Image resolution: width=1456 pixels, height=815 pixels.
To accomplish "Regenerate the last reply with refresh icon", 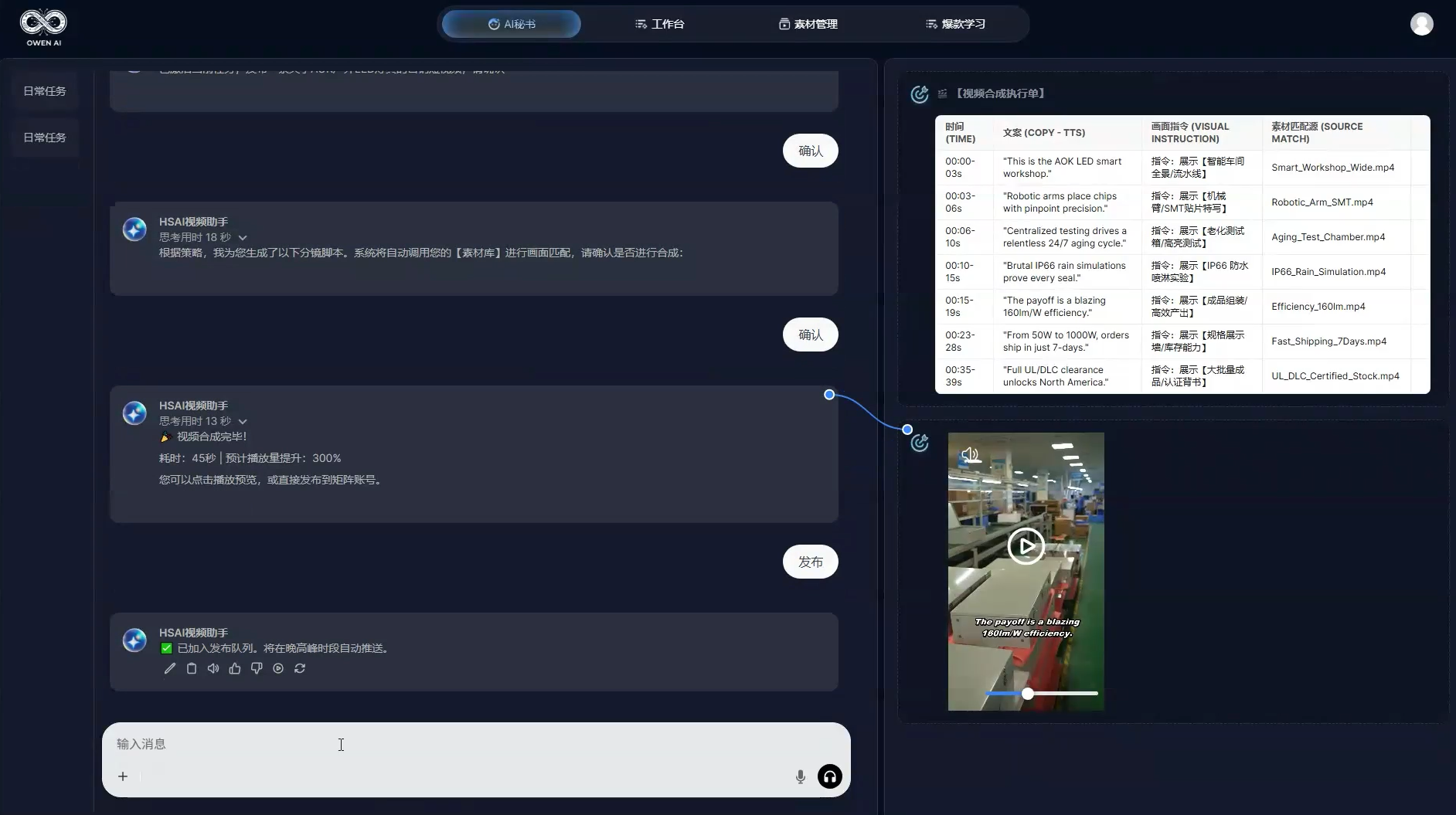I will pos(300,668).
